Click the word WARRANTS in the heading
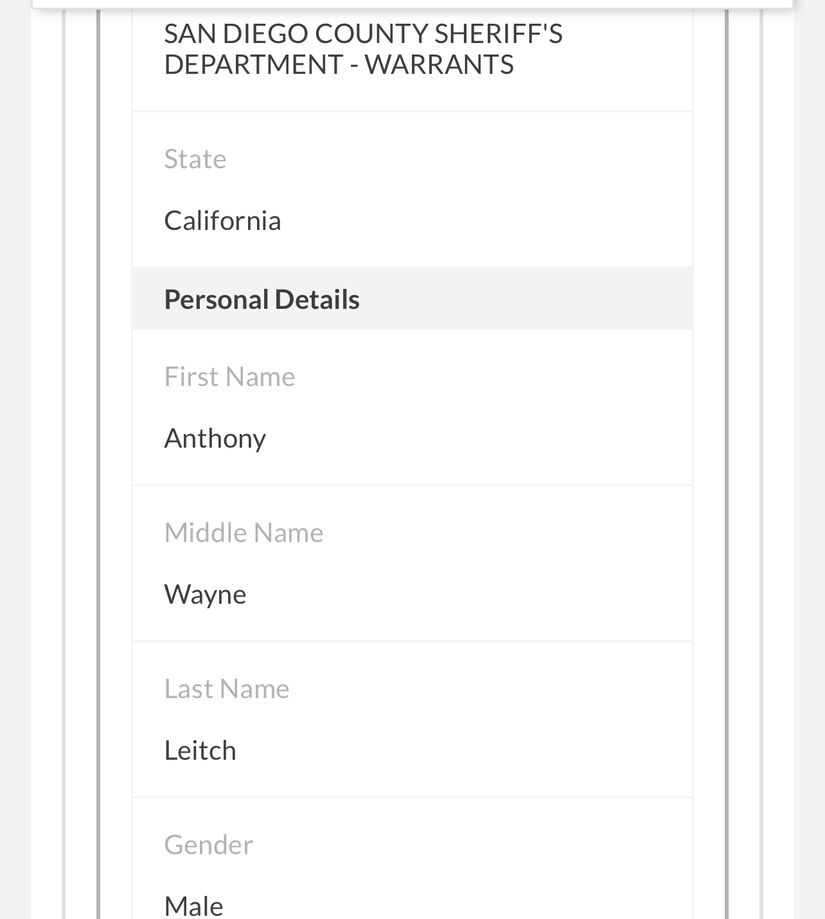Viewport: 825px width, 919px height. [439, 64]
